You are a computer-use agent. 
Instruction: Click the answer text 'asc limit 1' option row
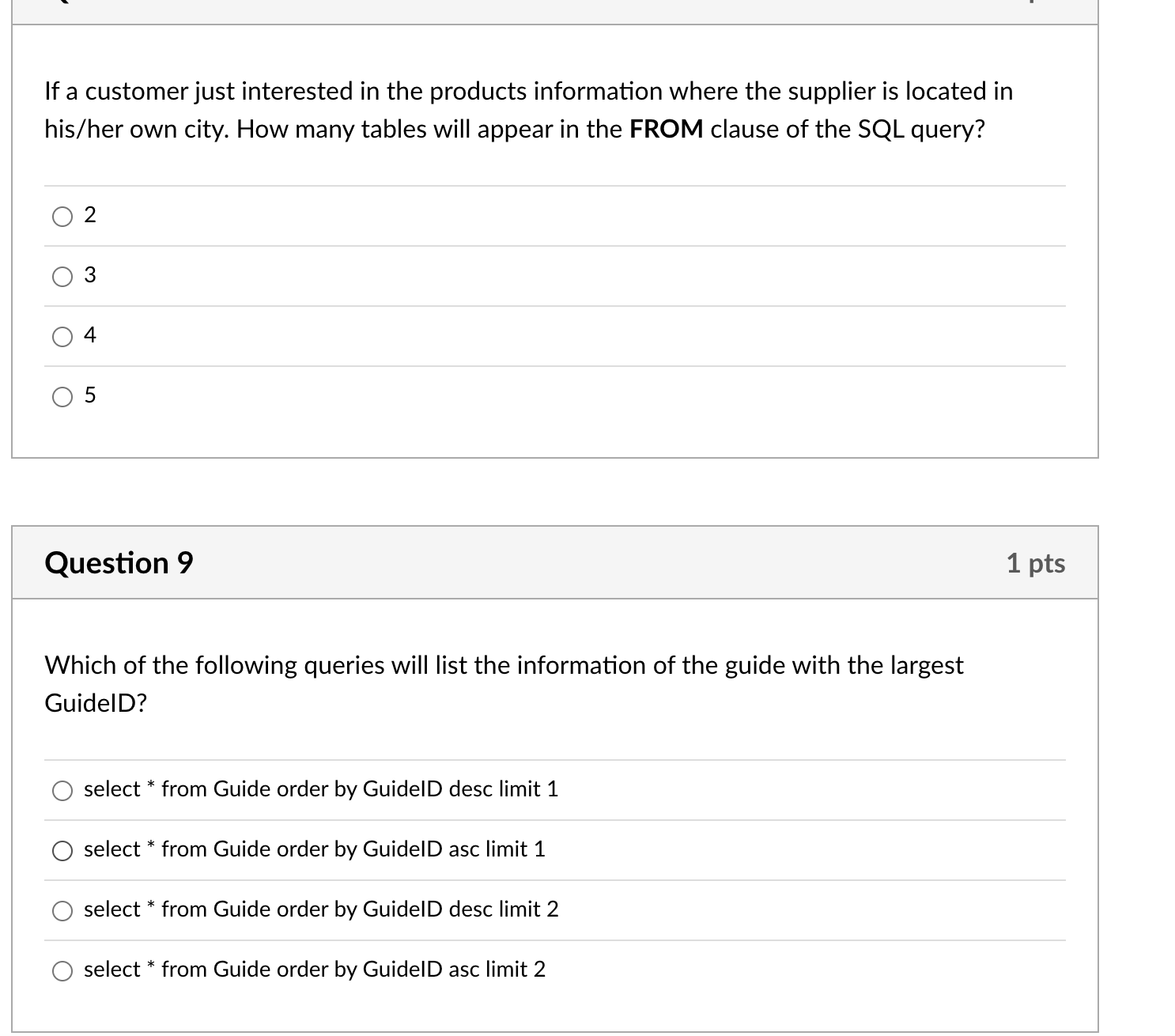click(314, 849)
